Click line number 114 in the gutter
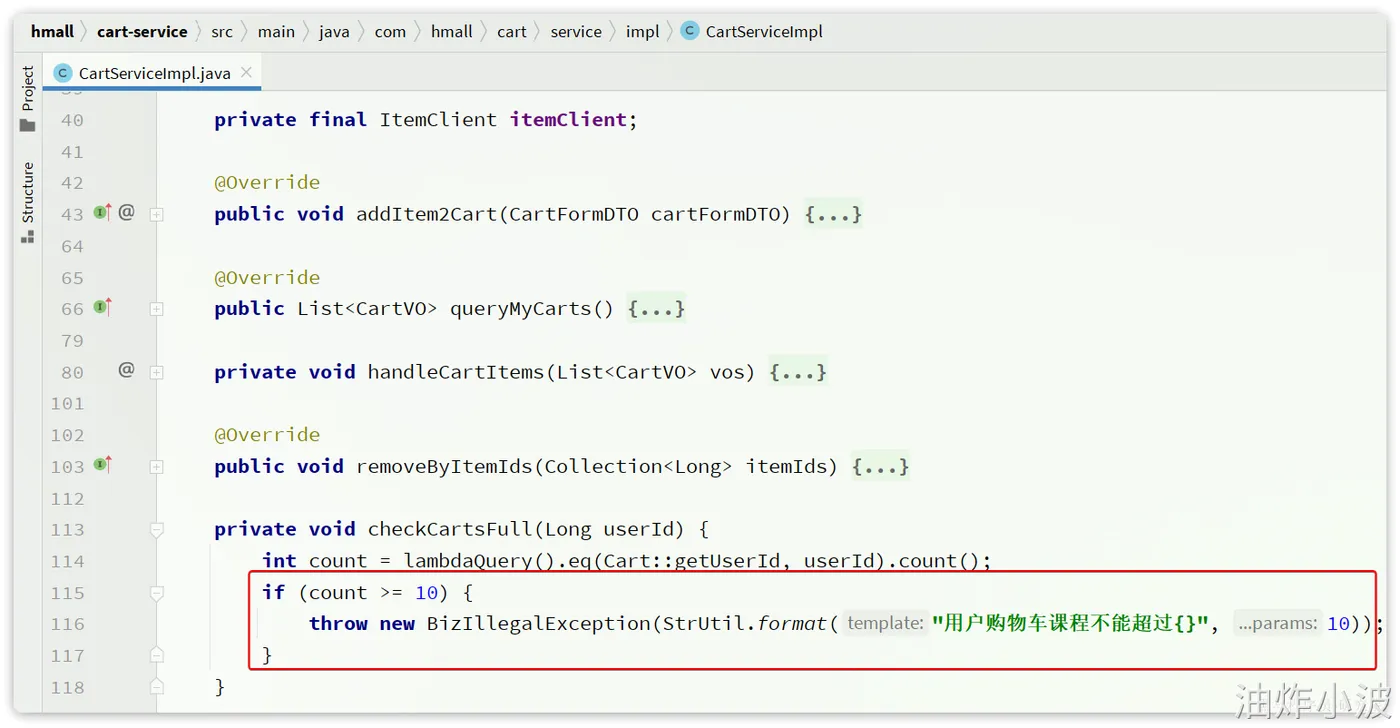This screenshot has height=728, width=1400. point(68,561)
